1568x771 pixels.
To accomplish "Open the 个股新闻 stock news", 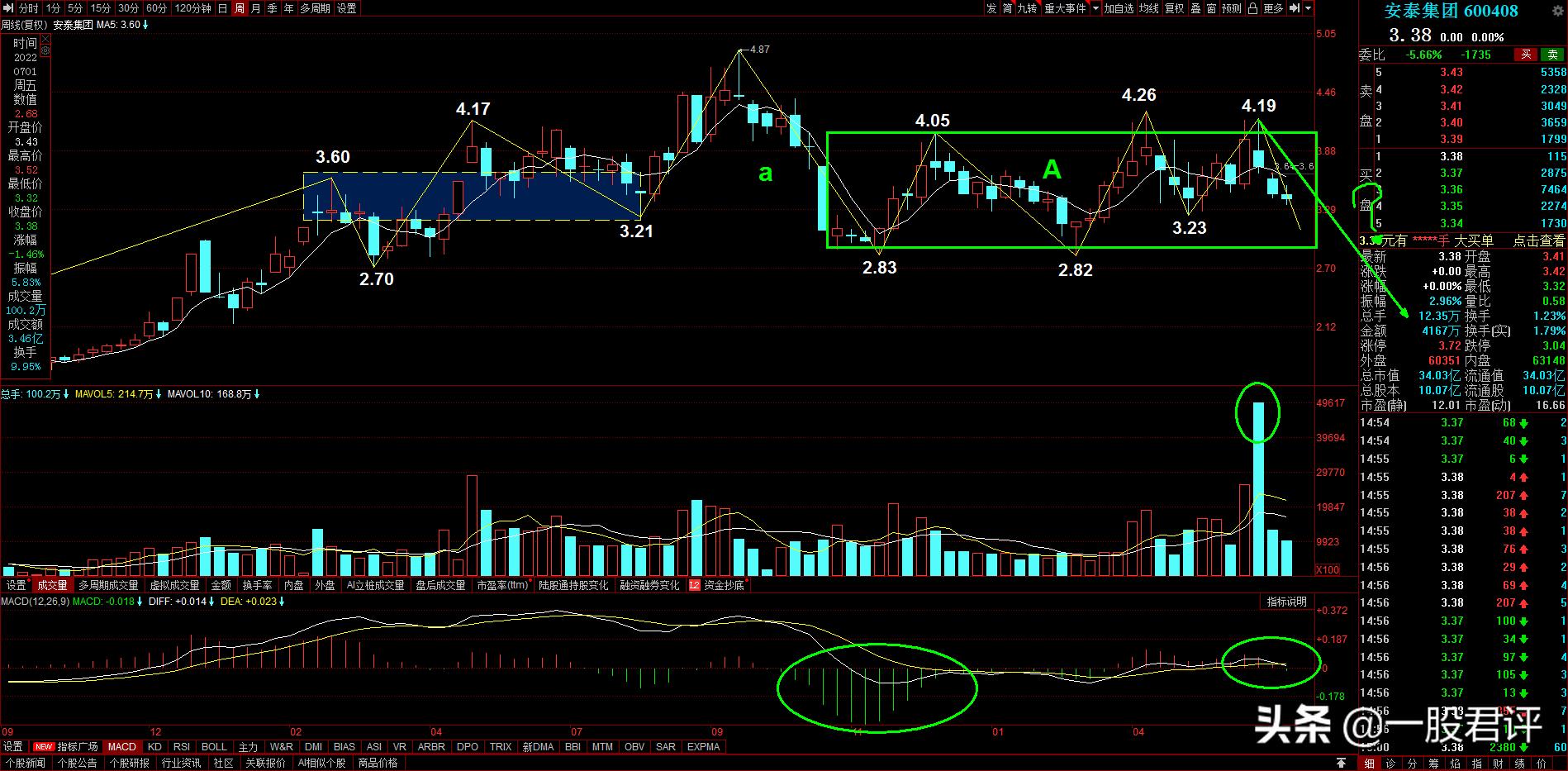I will click(x=25, y=763).
